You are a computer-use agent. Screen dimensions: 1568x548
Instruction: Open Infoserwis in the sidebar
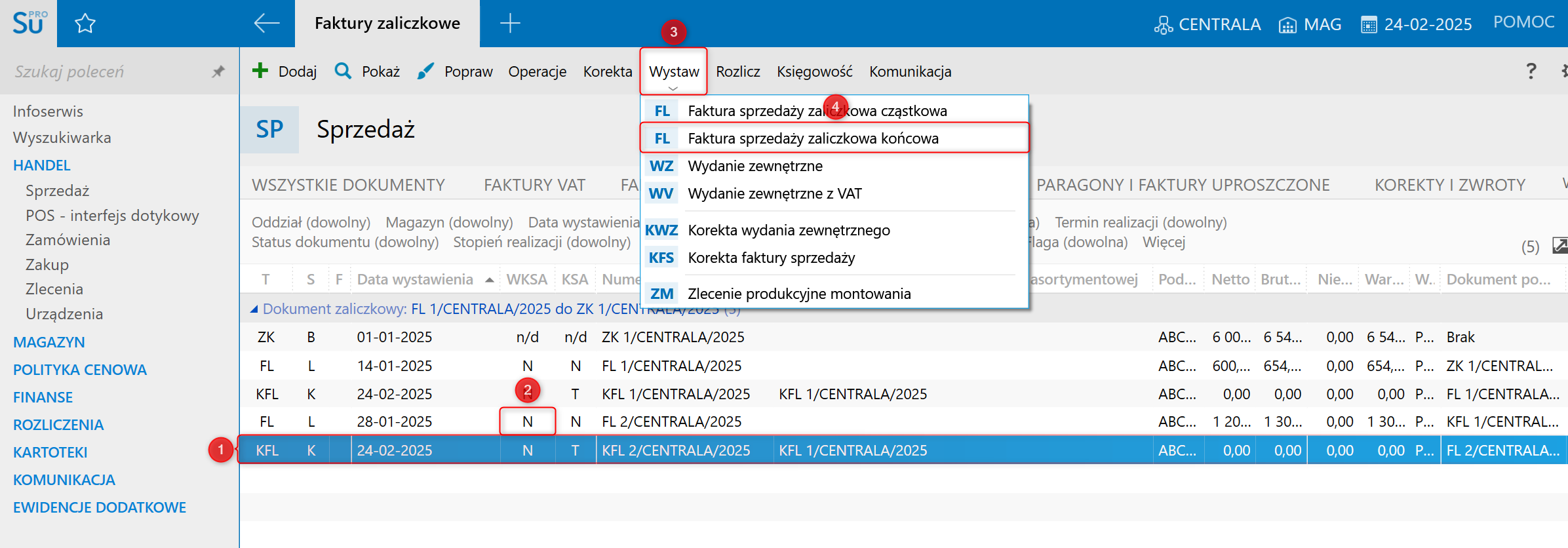coord(48,111)
